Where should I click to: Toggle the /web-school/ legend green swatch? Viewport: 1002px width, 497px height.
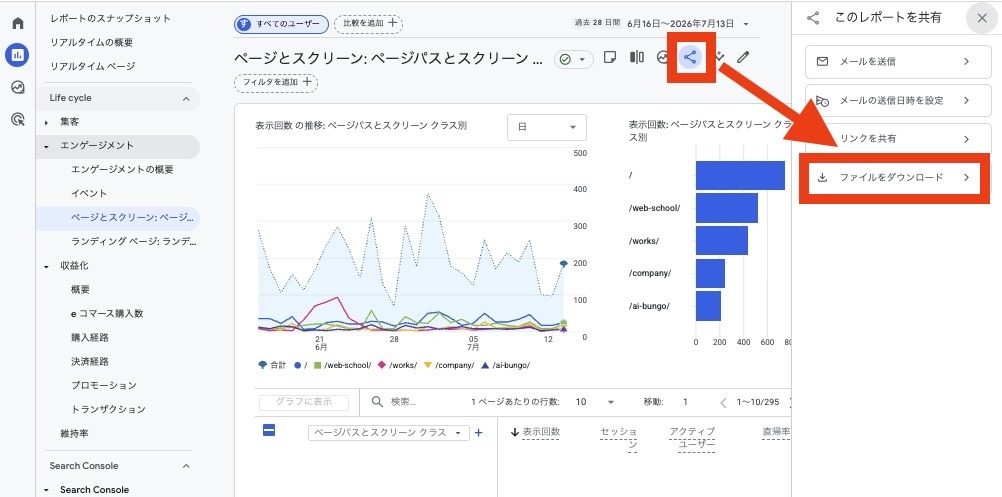point(317,365)
